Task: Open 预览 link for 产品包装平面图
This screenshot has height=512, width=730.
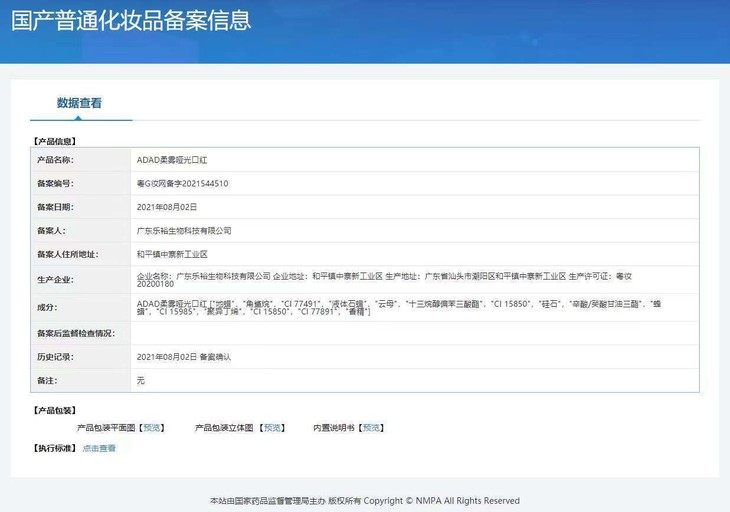Action: [151, 428]
